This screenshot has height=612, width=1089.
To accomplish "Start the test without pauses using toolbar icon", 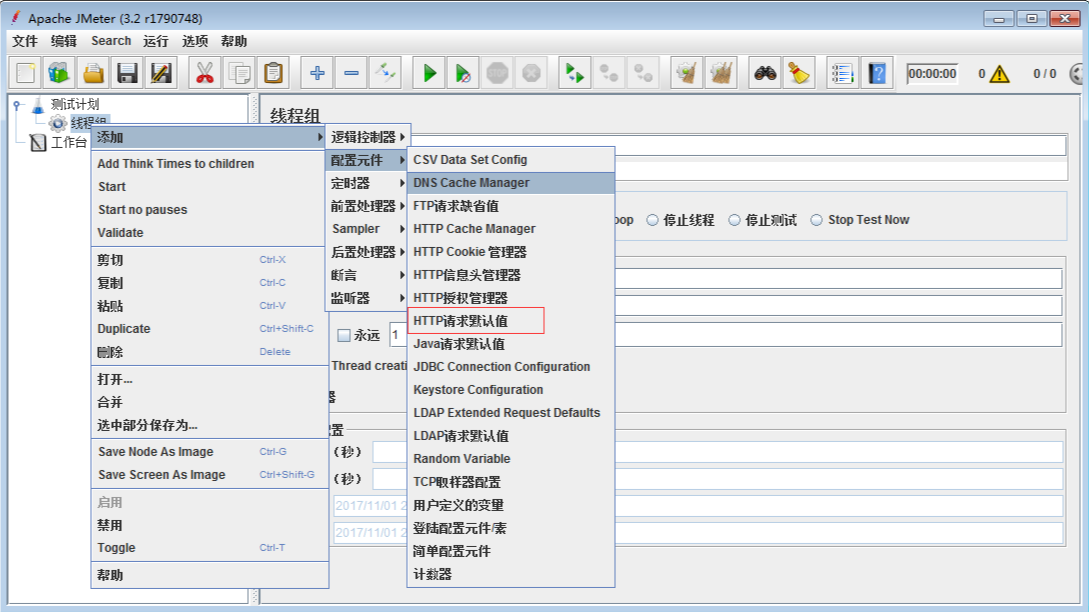I will click(462, 71).
